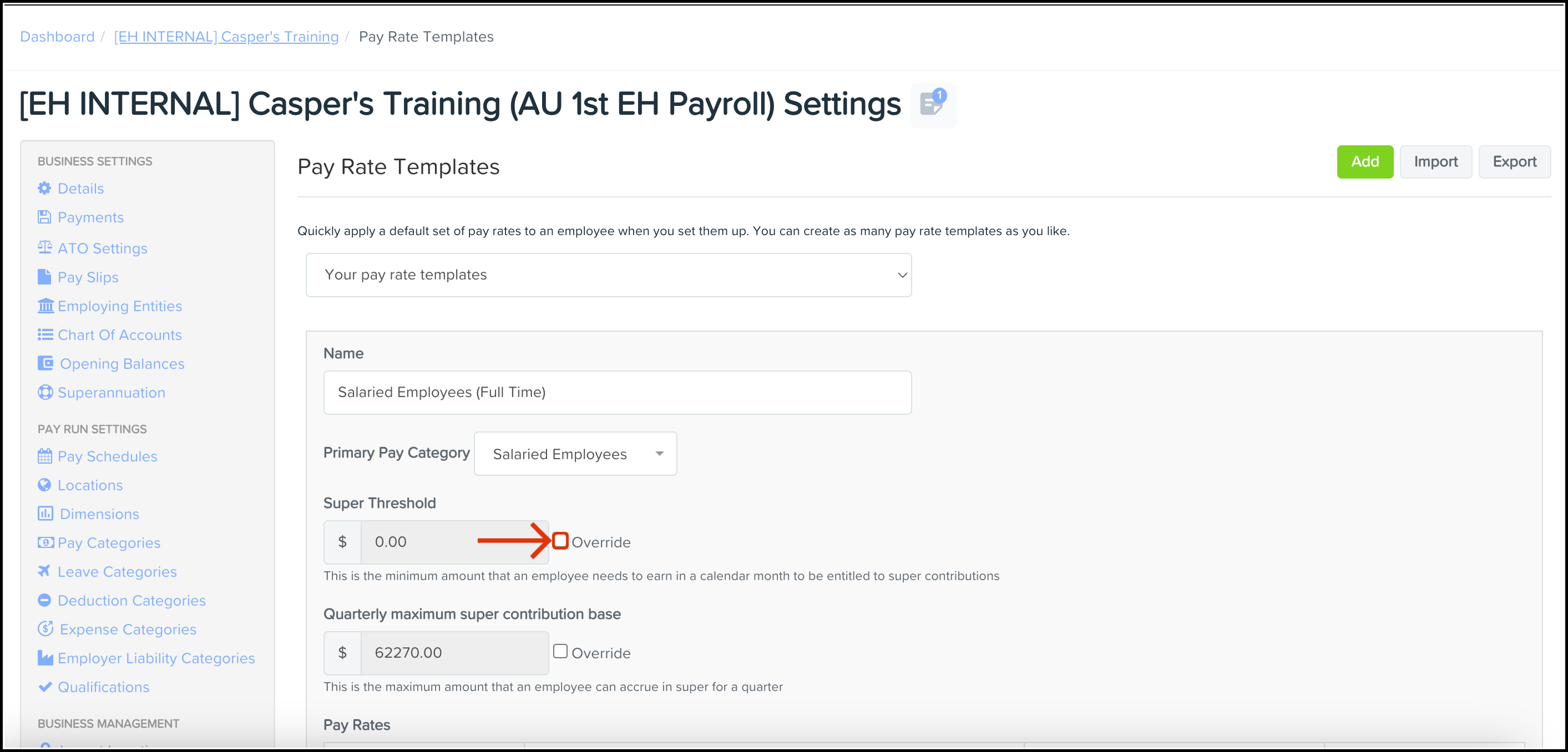Go to Chart Of Accounts settings

tap(119, 334)
